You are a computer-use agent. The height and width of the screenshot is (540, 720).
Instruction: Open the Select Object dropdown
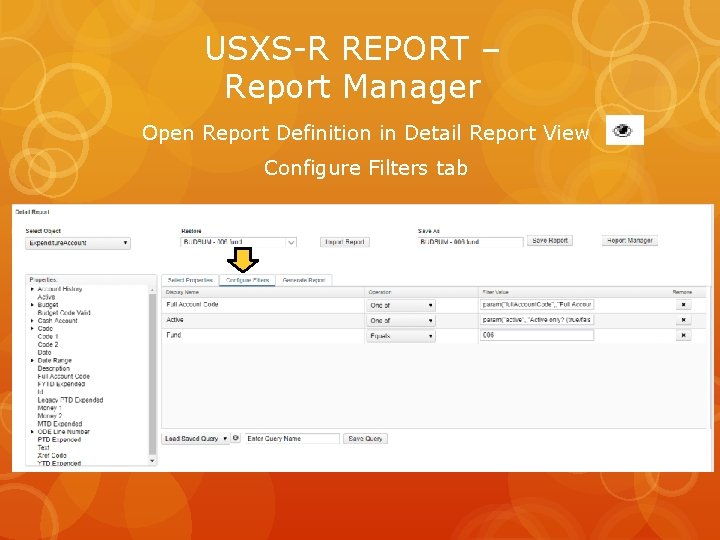point(78,243)
